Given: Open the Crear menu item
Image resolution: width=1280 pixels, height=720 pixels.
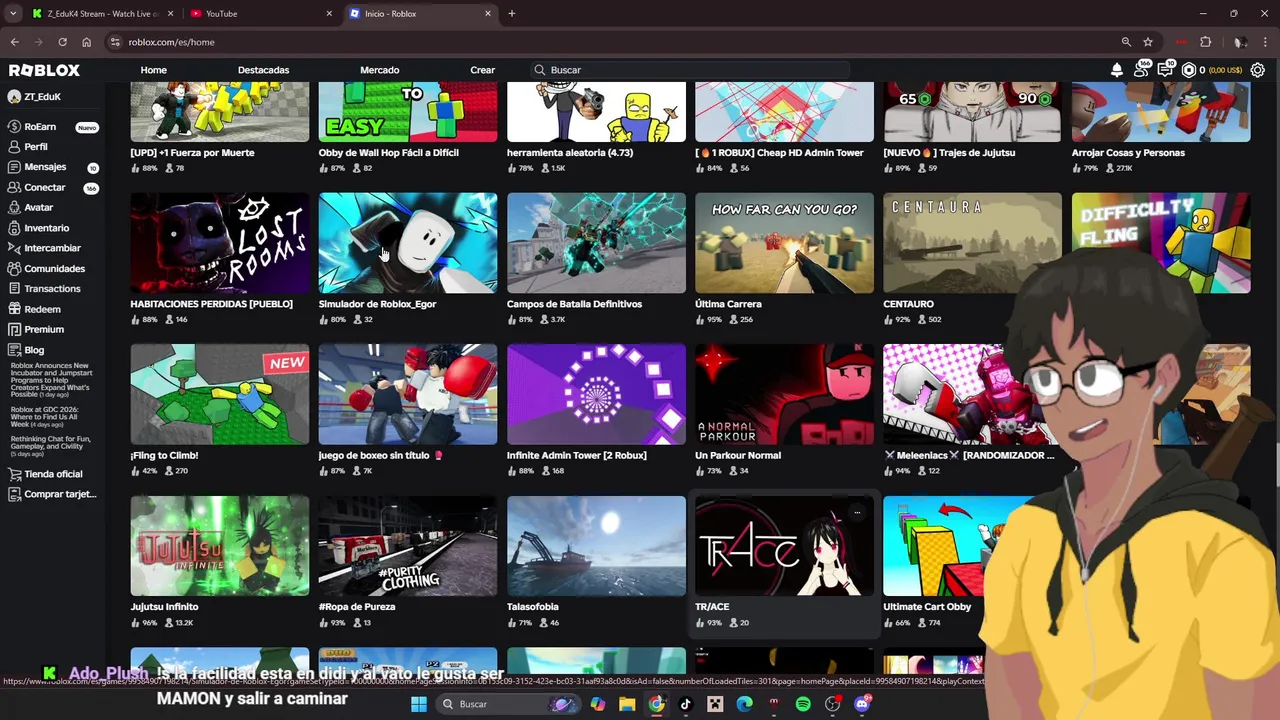Looking at the screenshot, I should click(x=482, y=70).
